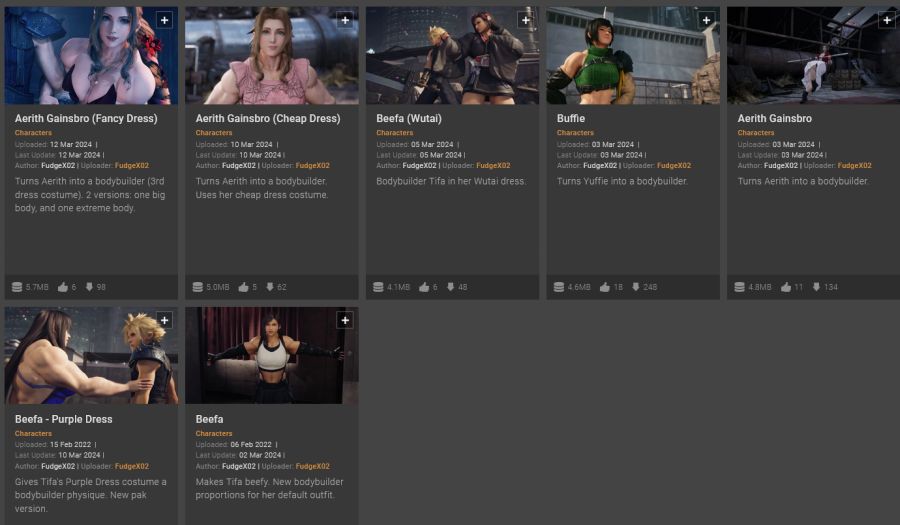Click uploader FudgeX02 on Beefa 06 Feb card
The width and height of the screenshot is (900, 525).
click(x=313, y=466)
